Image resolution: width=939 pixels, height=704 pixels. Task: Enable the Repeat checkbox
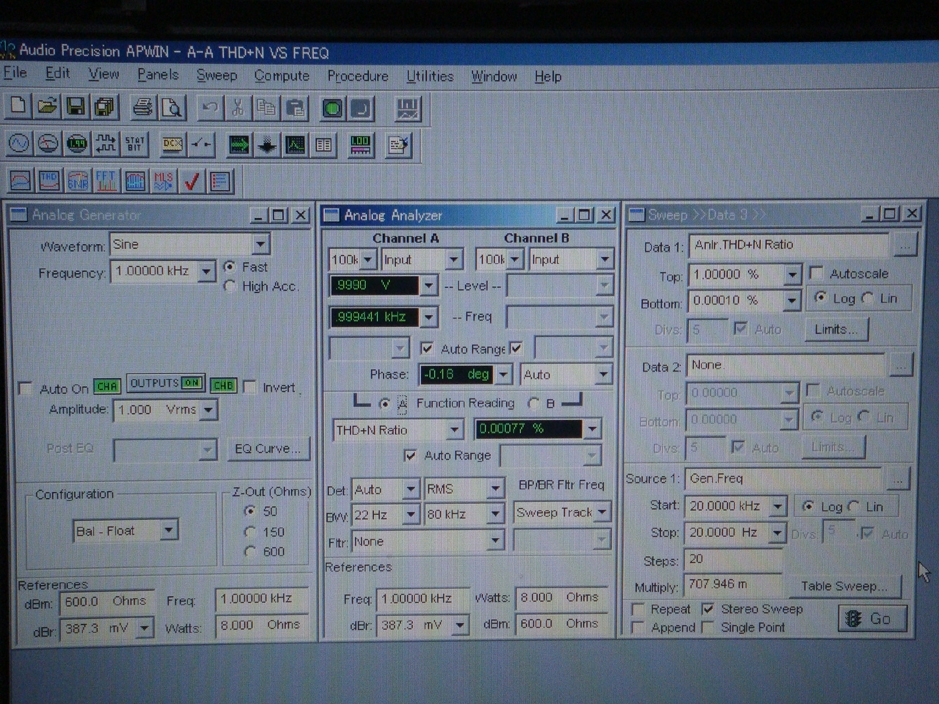tap(638, 609)
